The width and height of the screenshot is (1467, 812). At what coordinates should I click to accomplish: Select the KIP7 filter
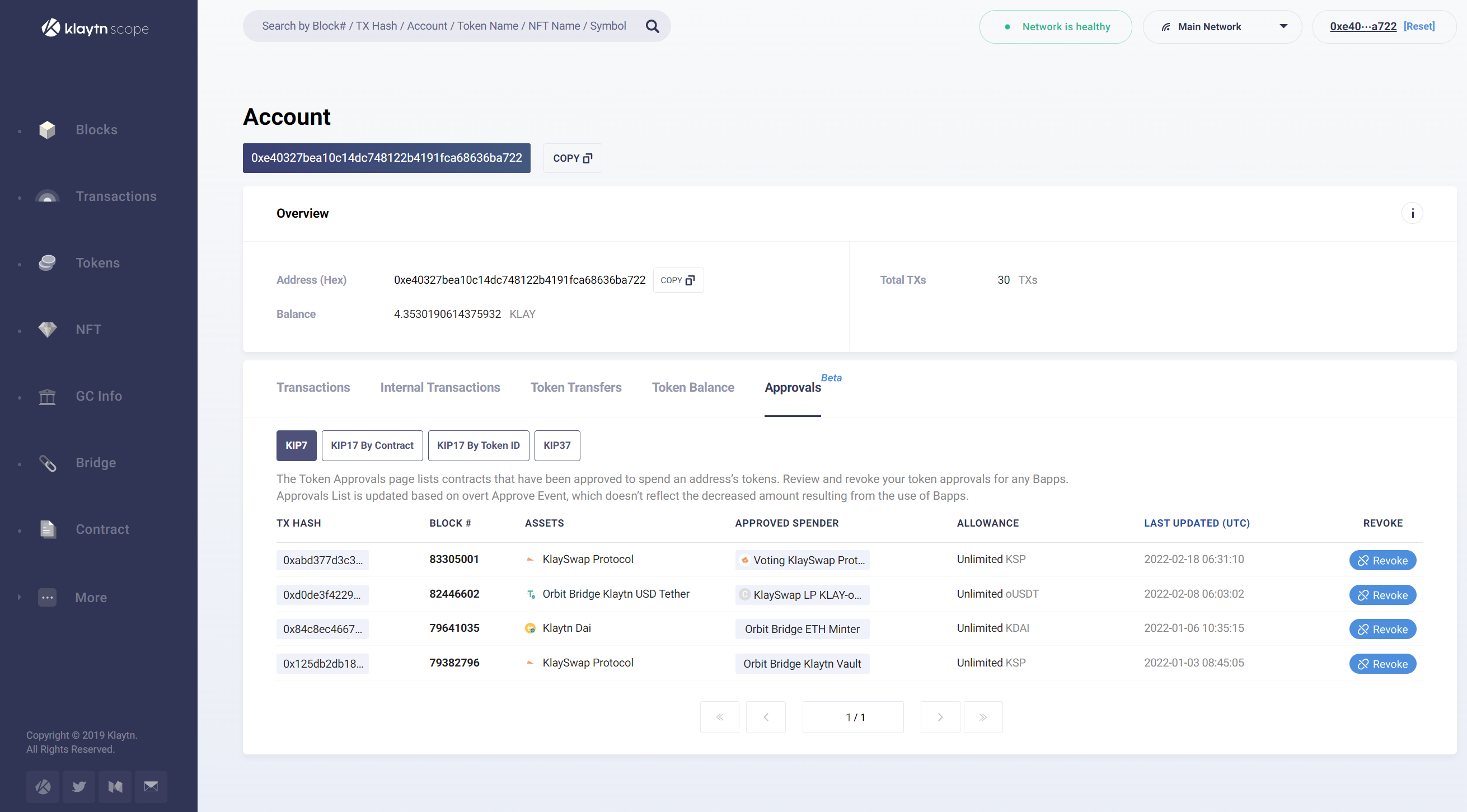pyautogui.click(x=296, y=445)
